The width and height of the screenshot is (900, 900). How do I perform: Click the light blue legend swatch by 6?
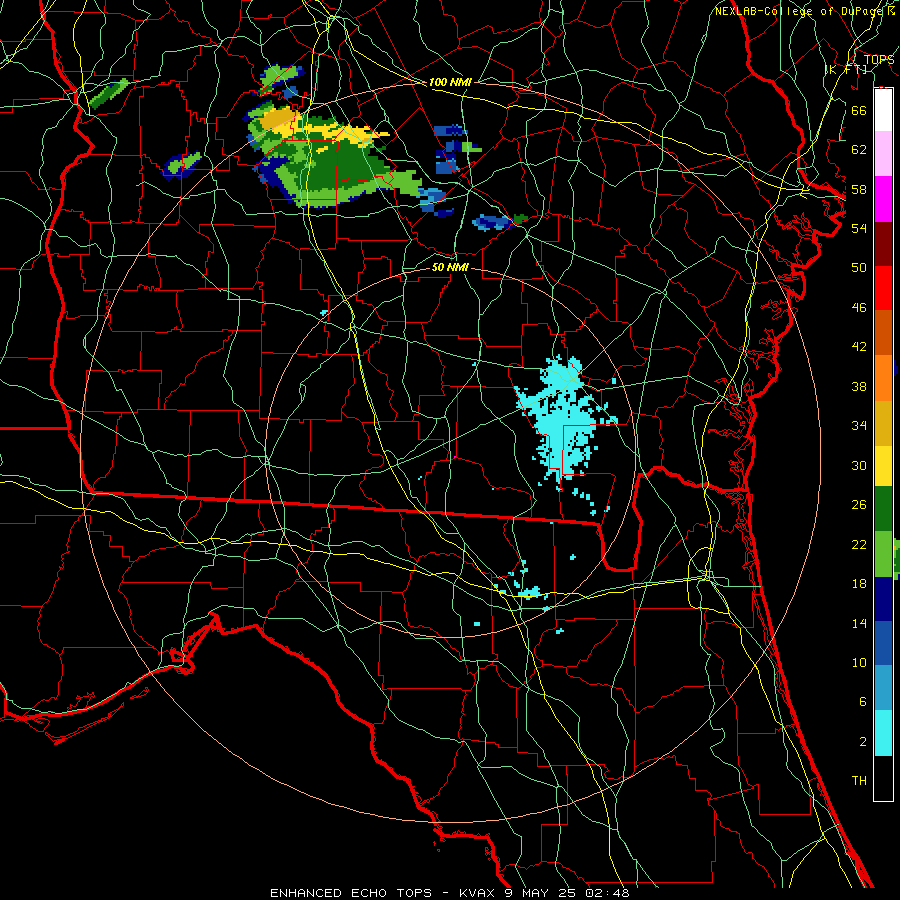click(x=883, y=688)
